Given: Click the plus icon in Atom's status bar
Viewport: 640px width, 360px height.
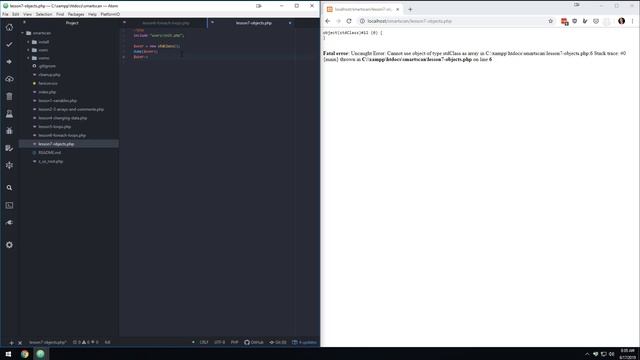Looking at the screenshot, I should click(x=11, y=343).
